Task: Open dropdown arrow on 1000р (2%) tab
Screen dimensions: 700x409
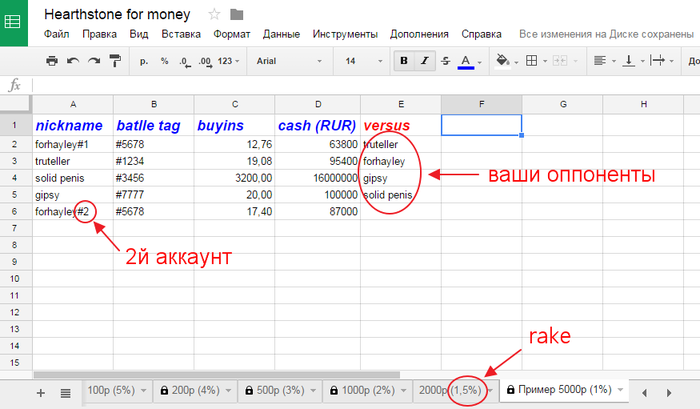Action: [404, 390]
